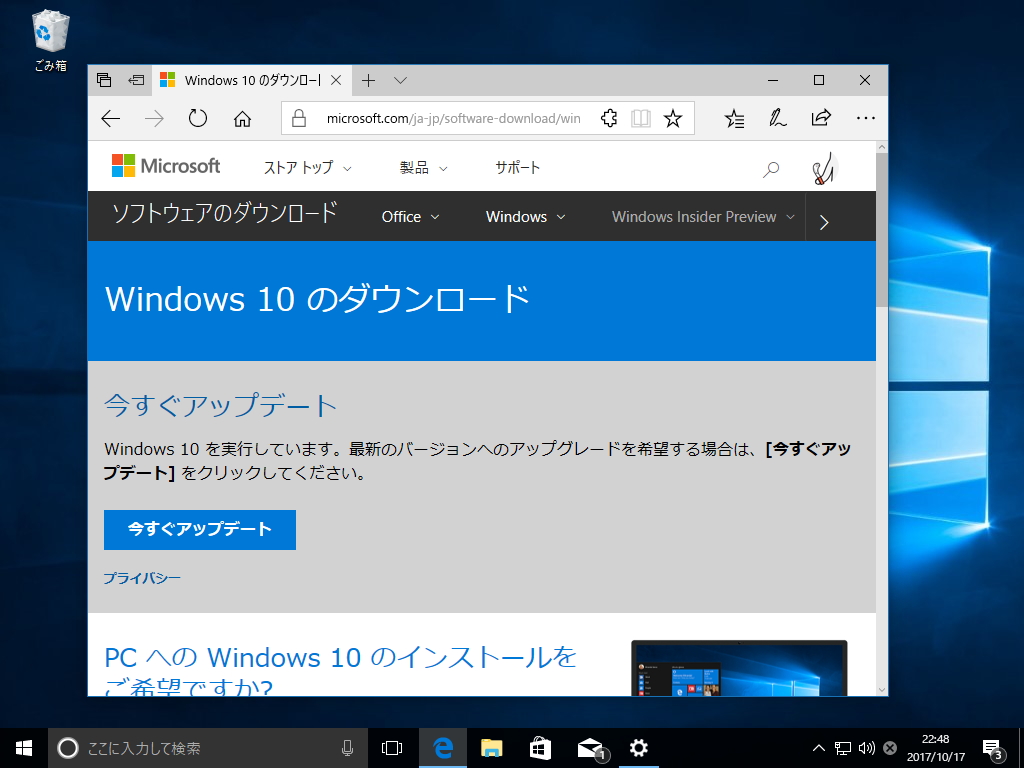The height and width of the screenshot is (768, 1024).
Task: Click the sign-in account icon
Action: coord(822,167)
